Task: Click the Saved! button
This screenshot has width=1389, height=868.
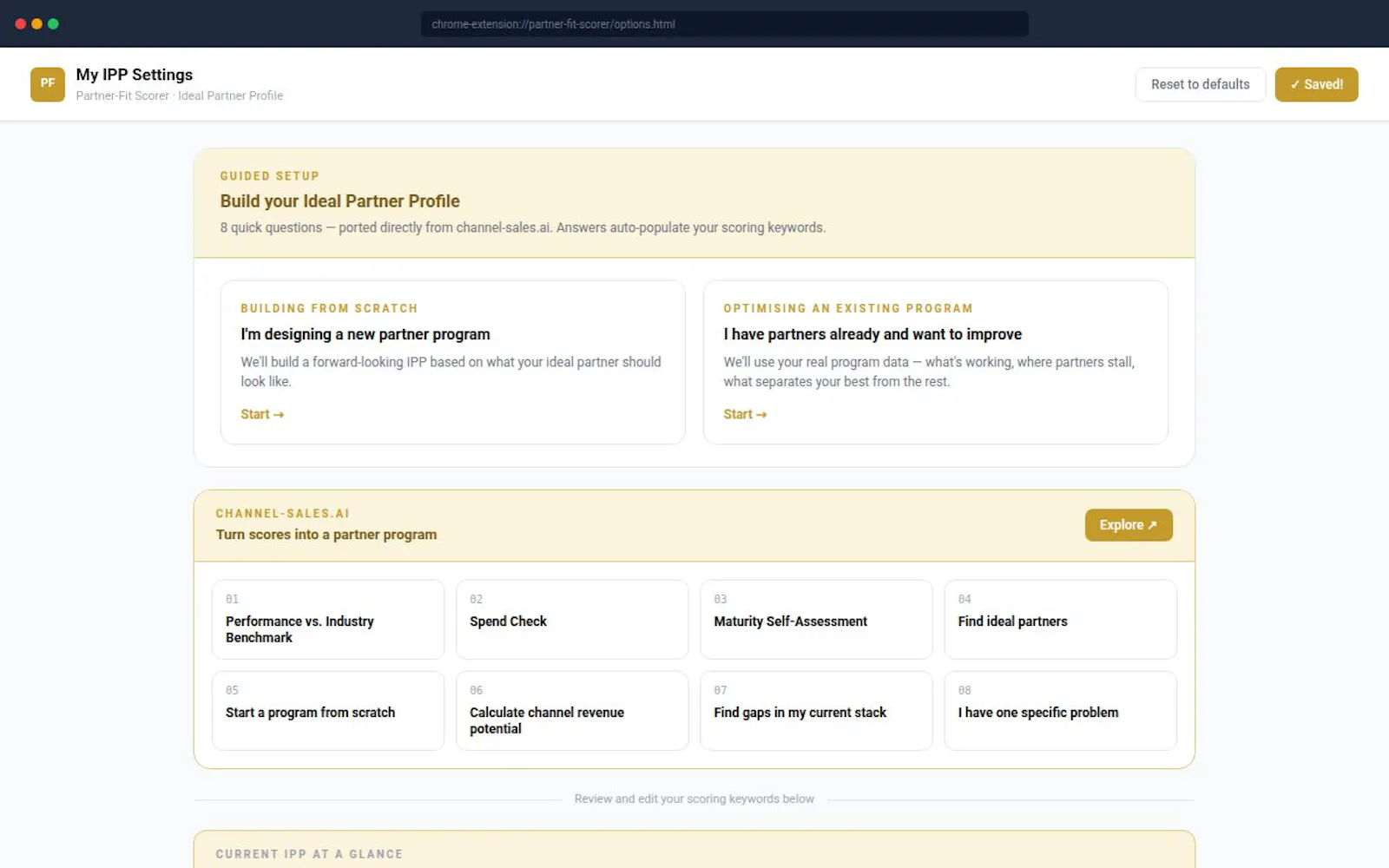Action: pyautogui.click(x=1316, y=84)
